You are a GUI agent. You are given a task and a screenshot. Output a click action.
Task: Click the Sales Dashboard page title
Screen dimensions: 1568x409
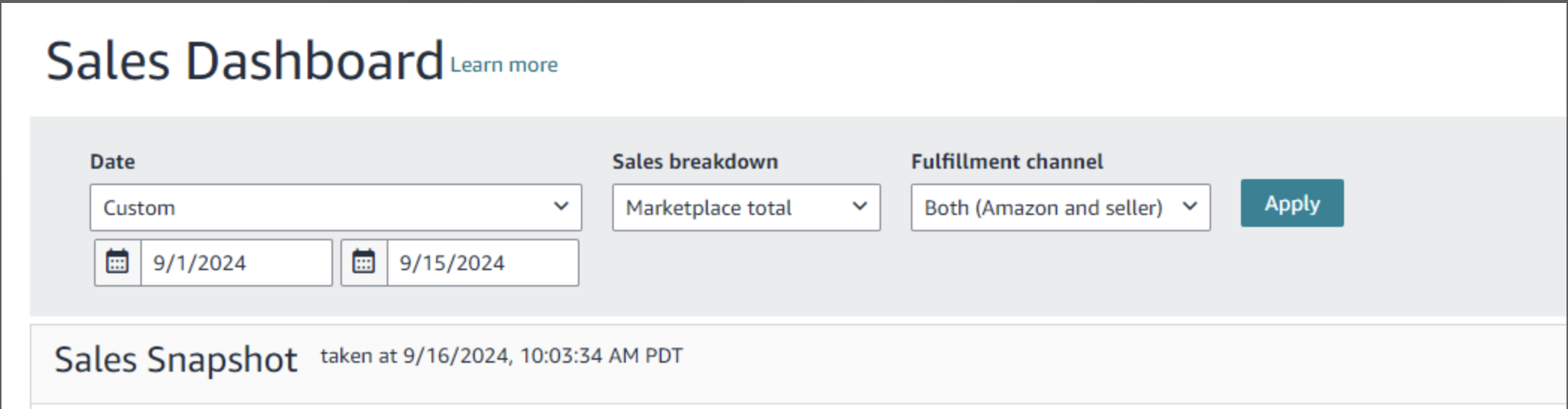(245, 61)
